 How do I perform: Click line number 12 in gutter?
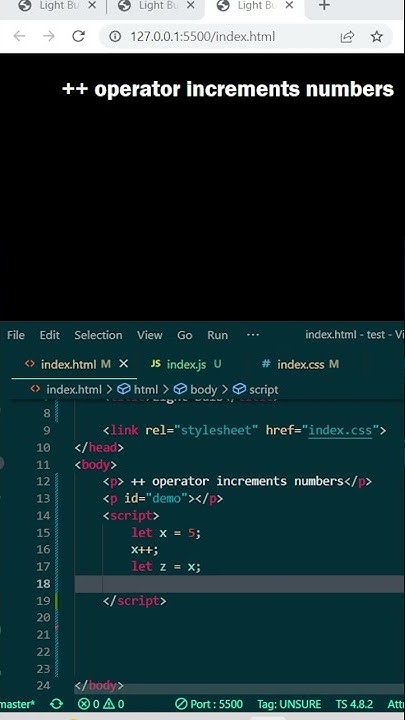tap(43, 481)
